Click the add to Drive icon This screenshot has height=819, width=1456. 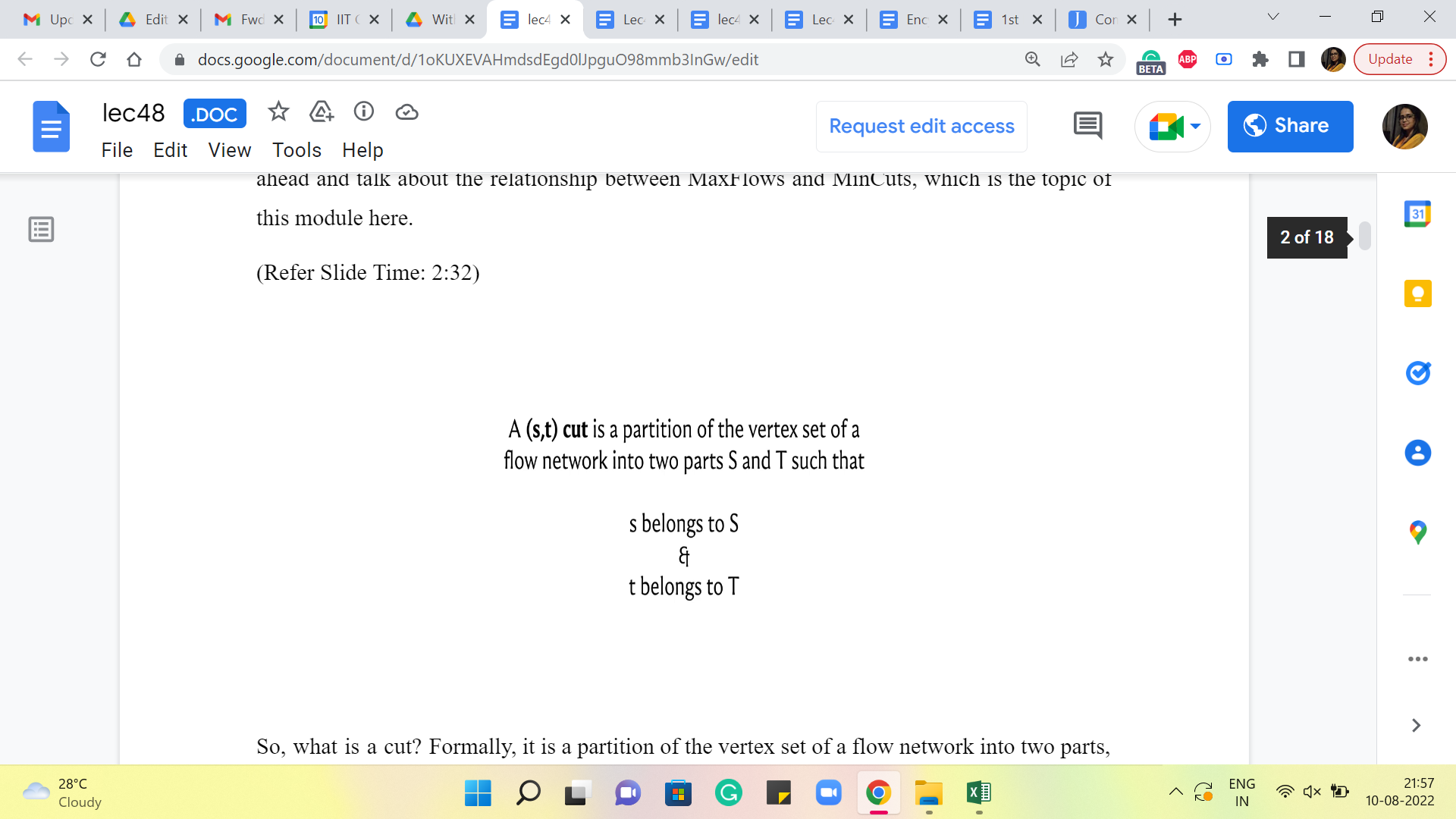tap(322, 112)
